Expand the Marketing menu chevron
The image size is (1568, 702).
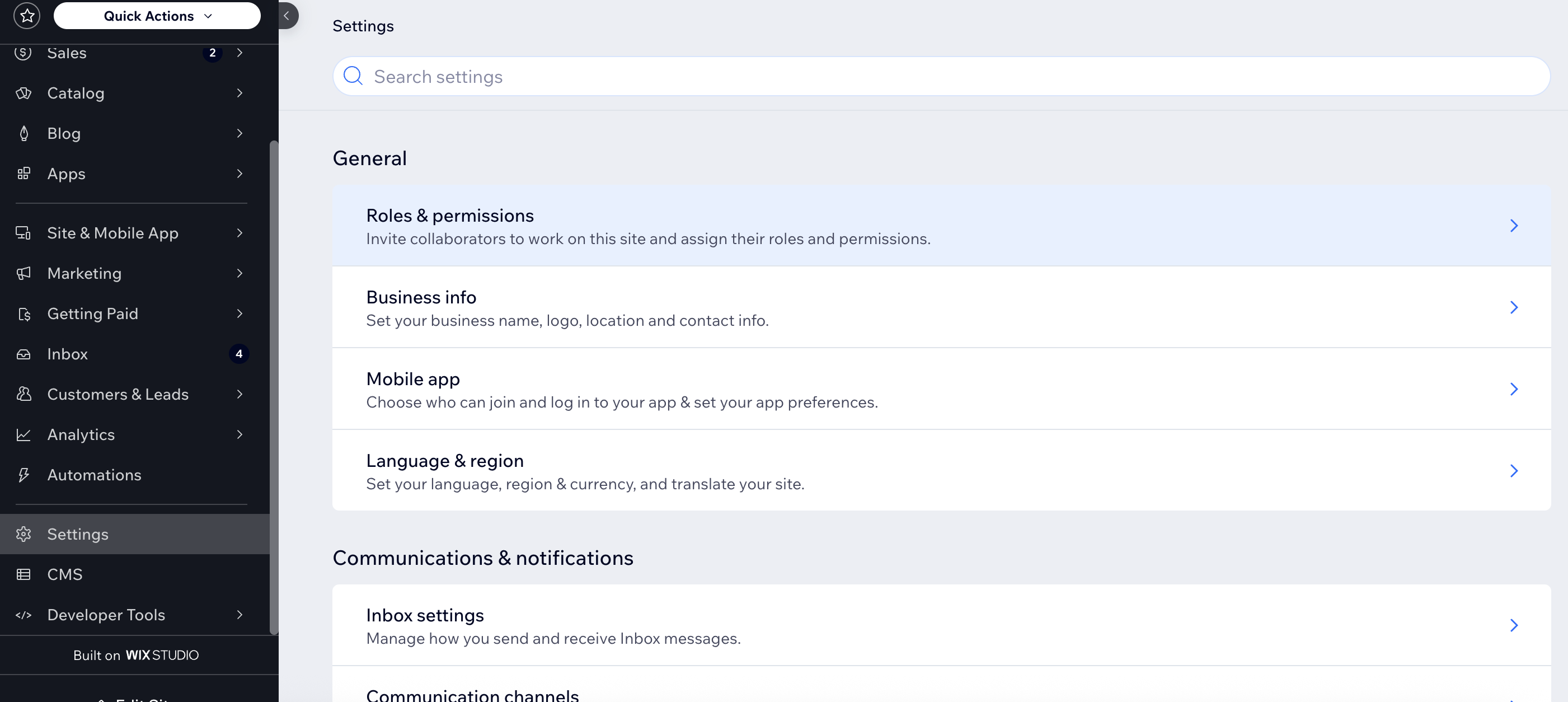pos(240,273)
